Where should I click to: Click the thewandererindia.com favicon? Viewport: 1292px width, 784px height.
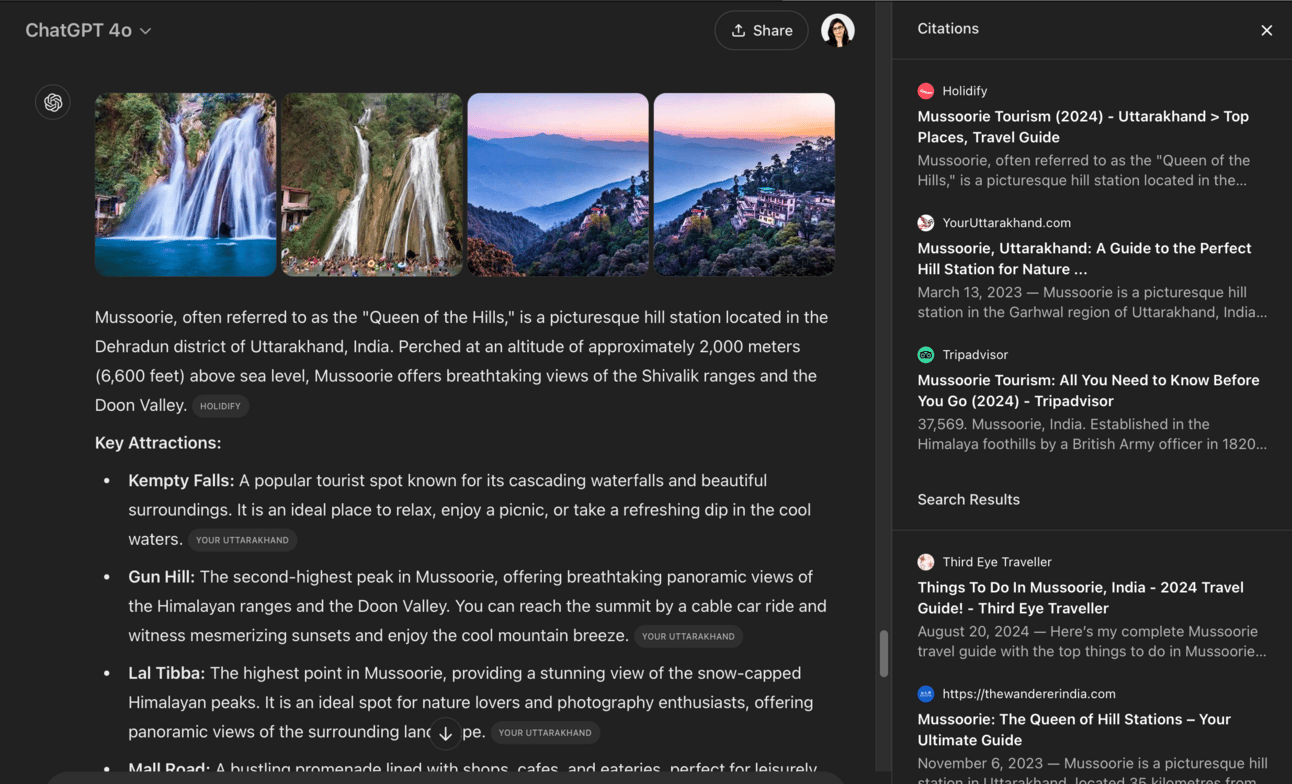point(926,694)
